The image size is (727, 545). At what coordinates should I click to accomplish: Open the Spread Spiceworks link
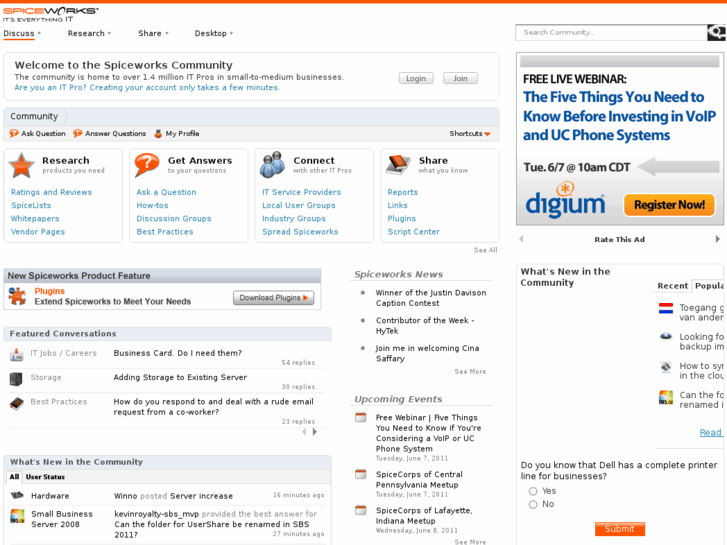click(300, 231)
